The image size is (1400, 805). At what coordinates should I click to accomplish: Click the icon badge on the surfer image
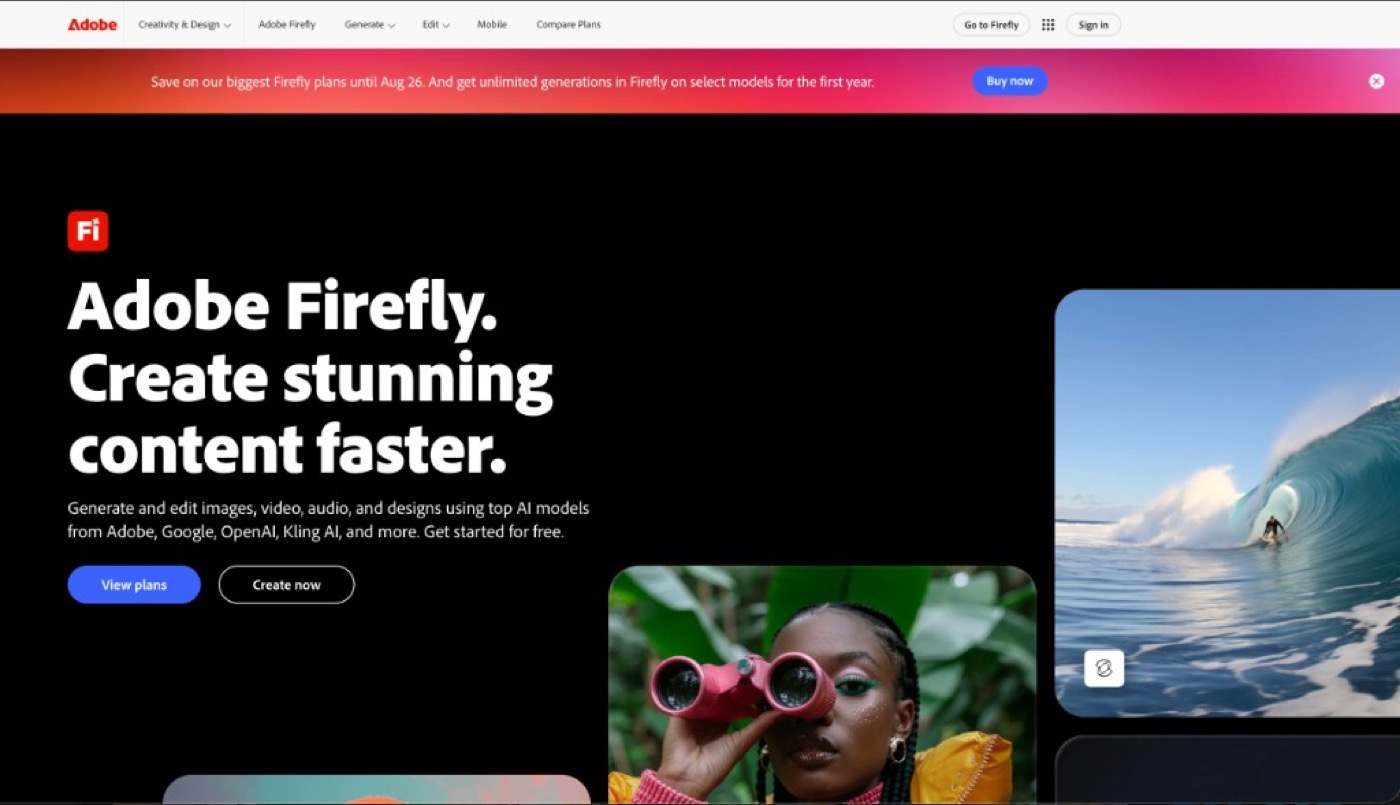(x=1104, y=668)
